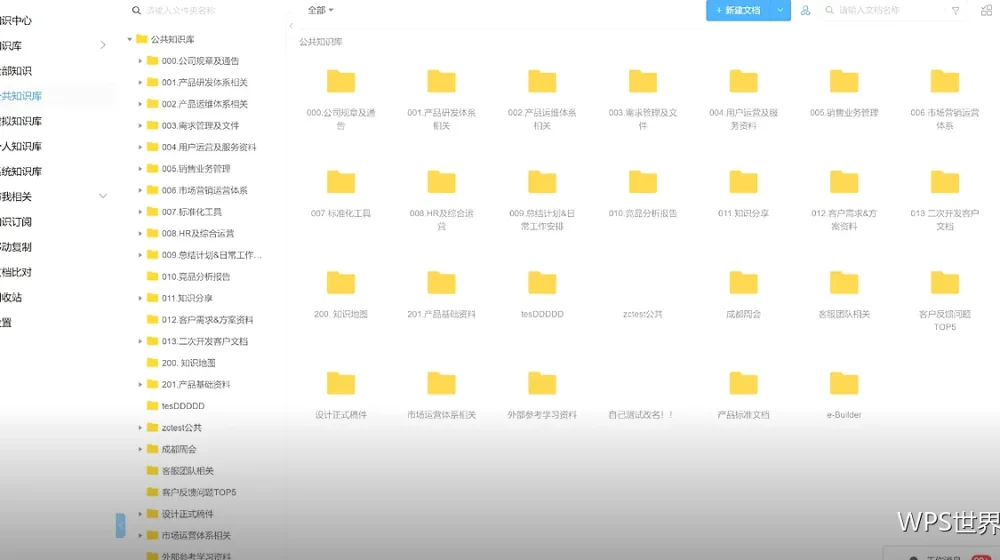Click the 新建文档 button
The image size is (1000, 560).
pyautogui.click(x=739, y=10)
